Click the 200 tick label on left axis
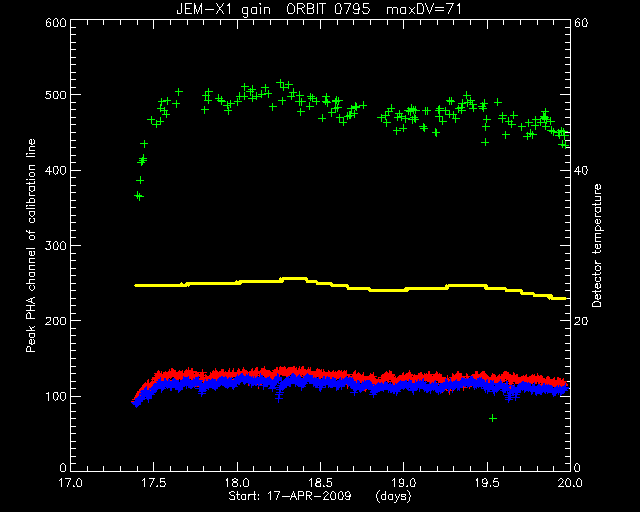 [x=56, y=321]
